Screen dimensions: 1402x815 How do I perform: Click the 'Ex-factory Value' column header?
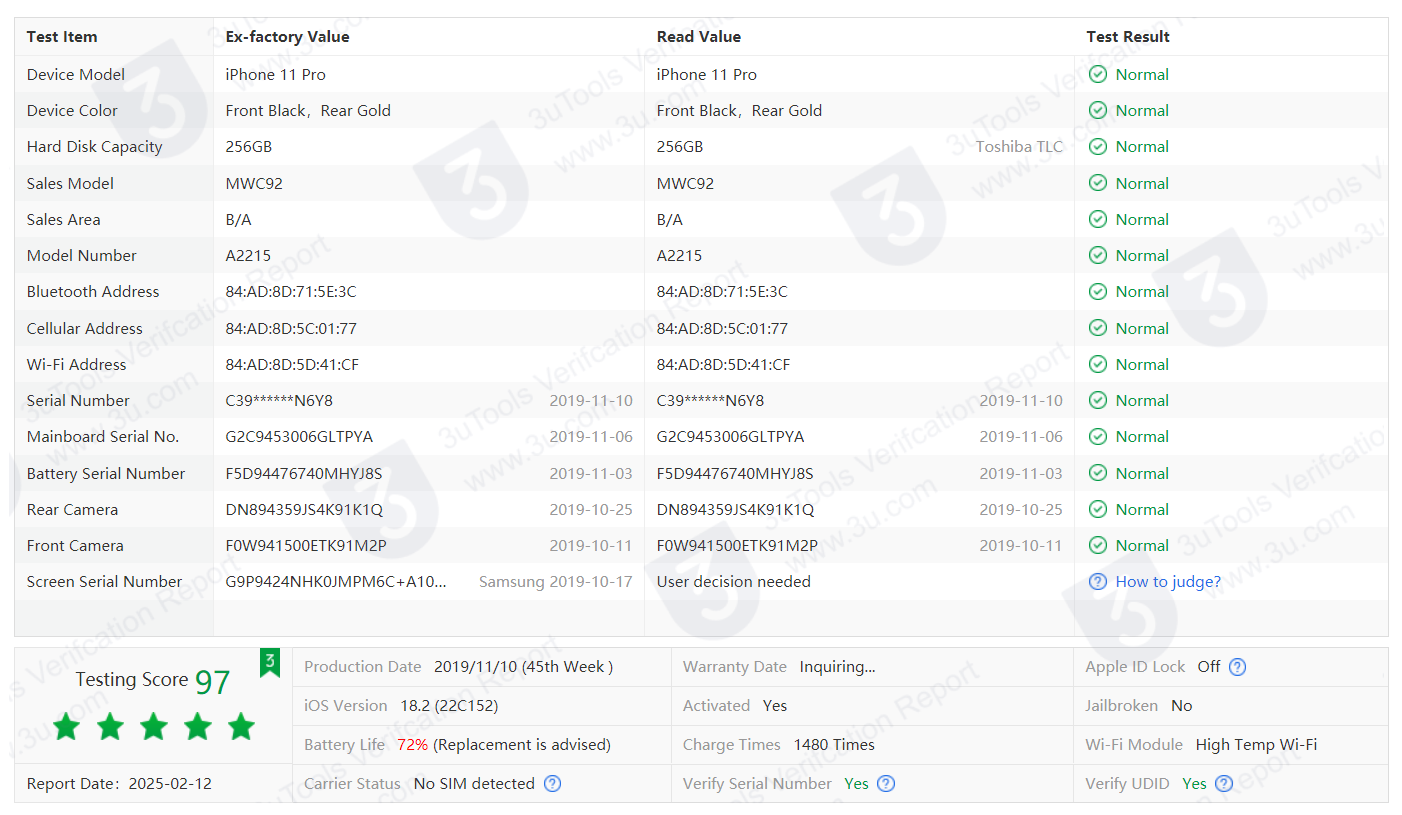point(288,37)
